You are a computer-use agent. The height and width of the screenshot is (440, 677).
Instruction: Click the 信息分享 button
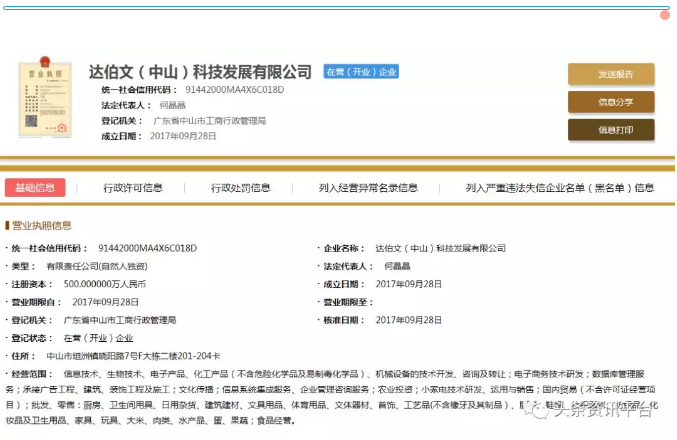[611, 102]
